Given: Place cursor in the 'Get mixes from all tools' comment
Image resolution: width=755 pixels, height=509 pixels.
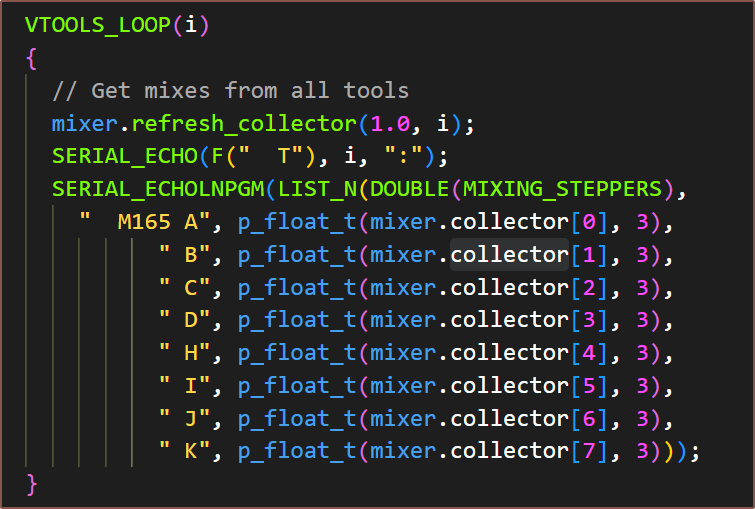Looking at the screenshot, I should [230, 91].
